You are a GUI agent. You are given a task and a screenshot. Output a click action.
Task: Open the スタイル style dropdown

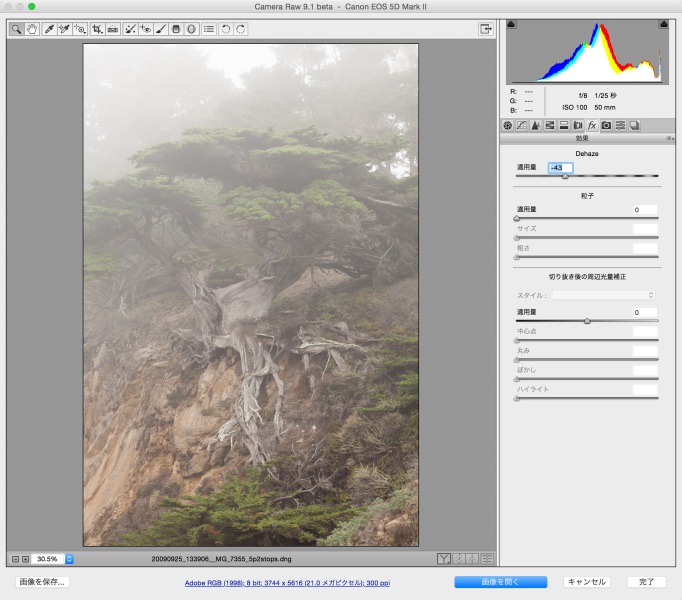(604, 295)
